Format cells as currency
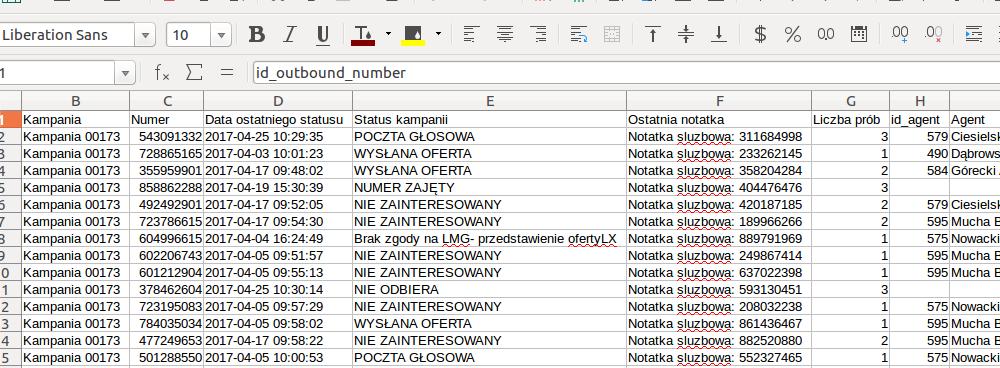1000x368 pixels. coord(760,34)
